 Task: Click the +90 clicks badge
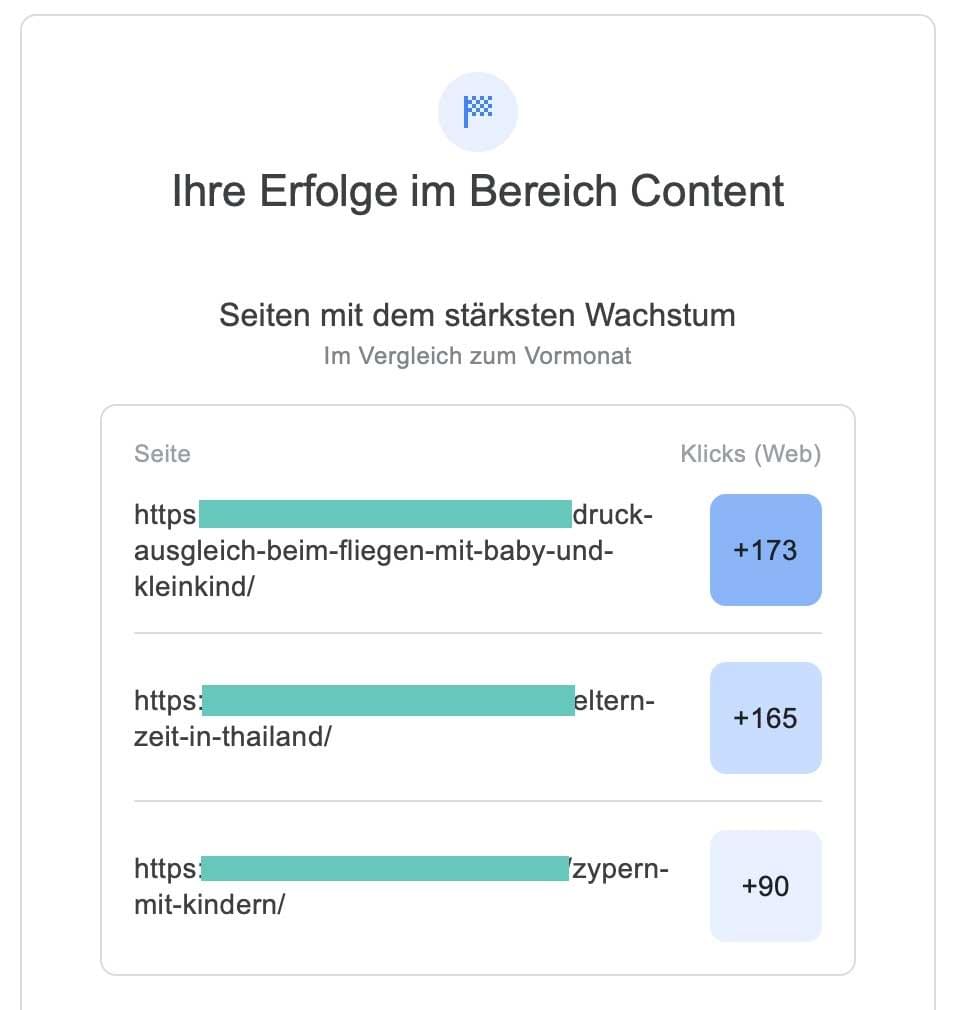(765, 886)
